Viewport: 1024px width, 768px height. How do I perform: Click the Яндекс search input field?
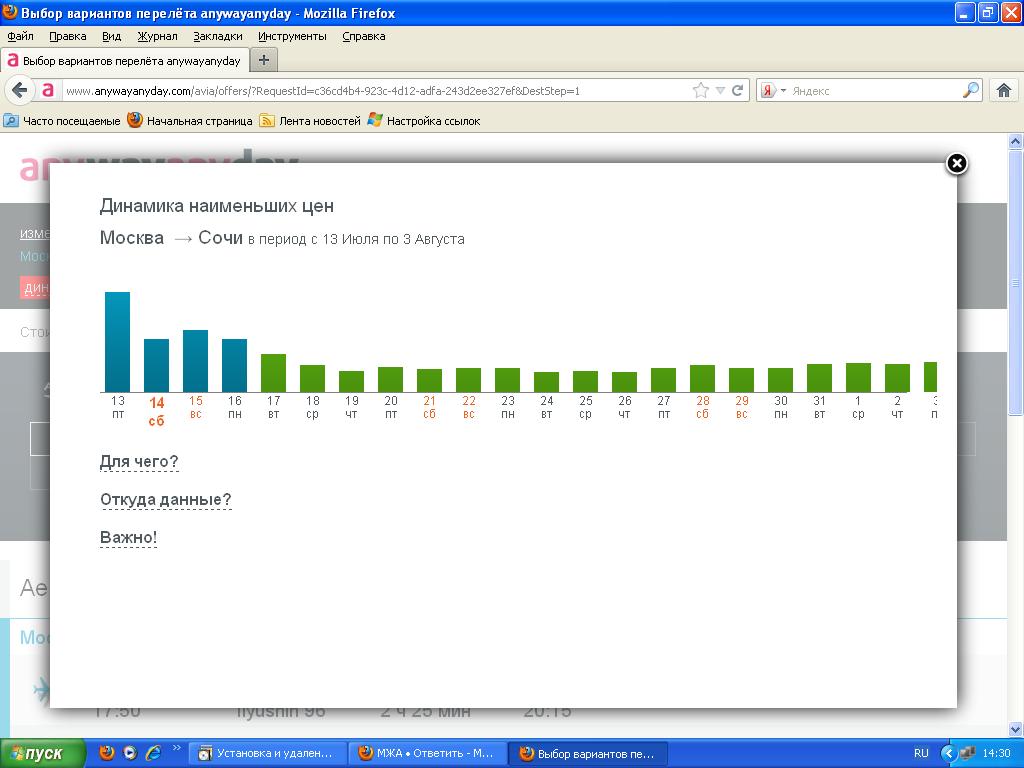pos(874,91)
